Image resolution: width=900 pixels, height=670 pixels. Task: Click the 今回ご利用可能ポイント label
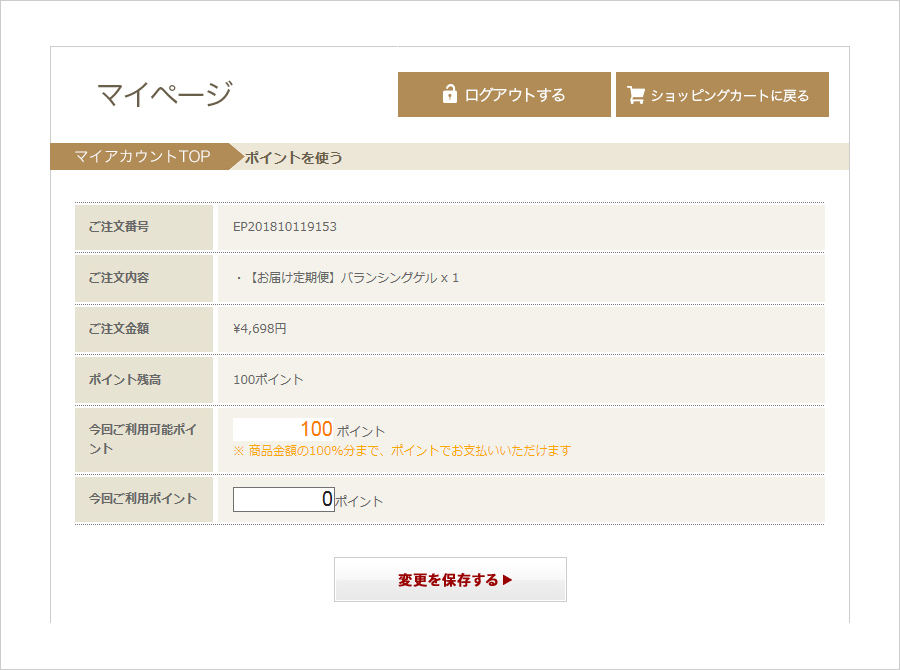point(143,439)
